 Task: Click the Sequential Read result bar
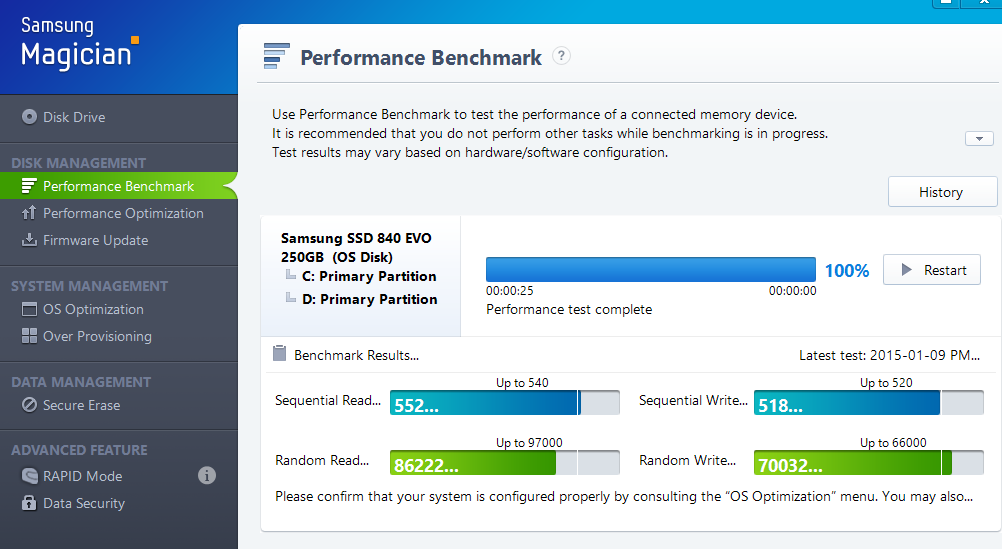click(504, 402)
